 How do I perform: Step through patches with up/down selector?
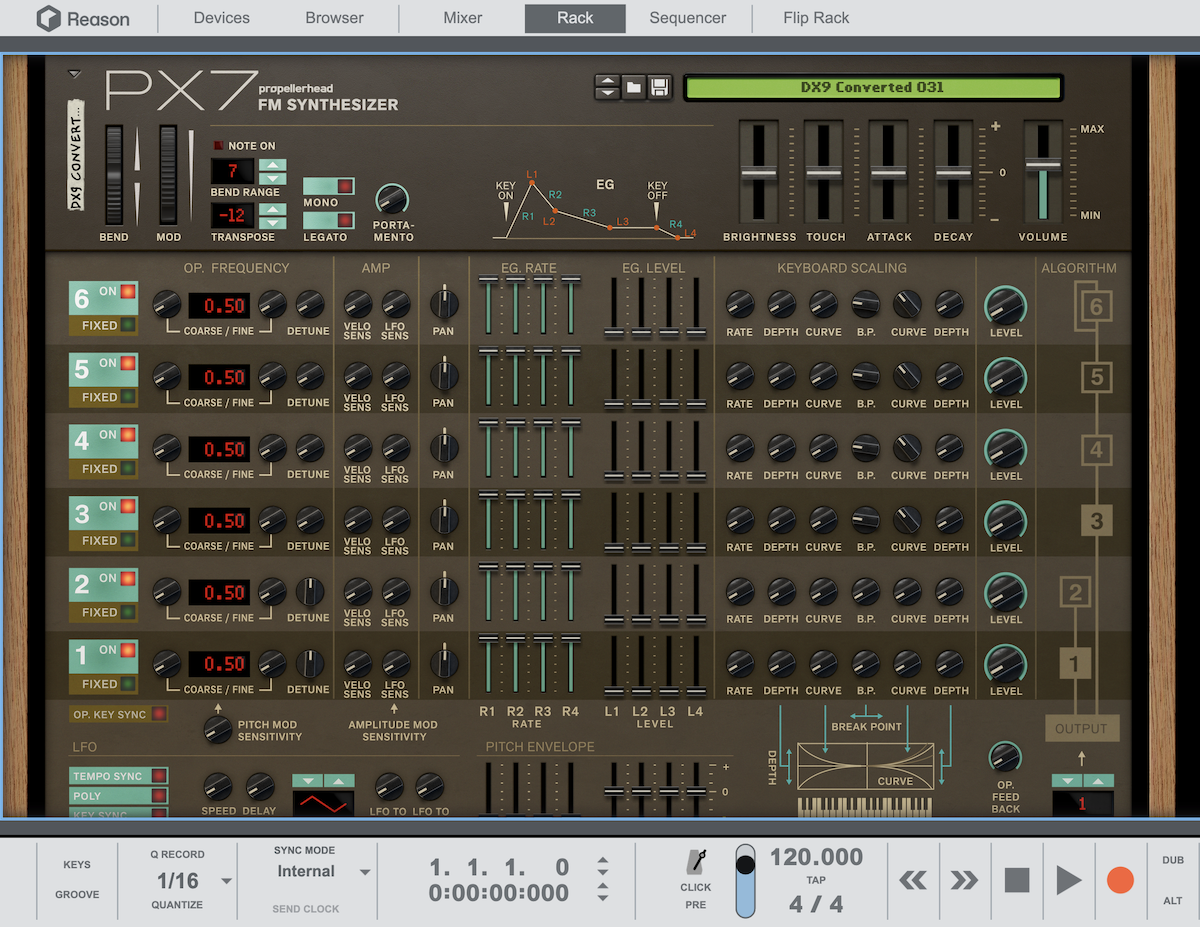(607, 87)
